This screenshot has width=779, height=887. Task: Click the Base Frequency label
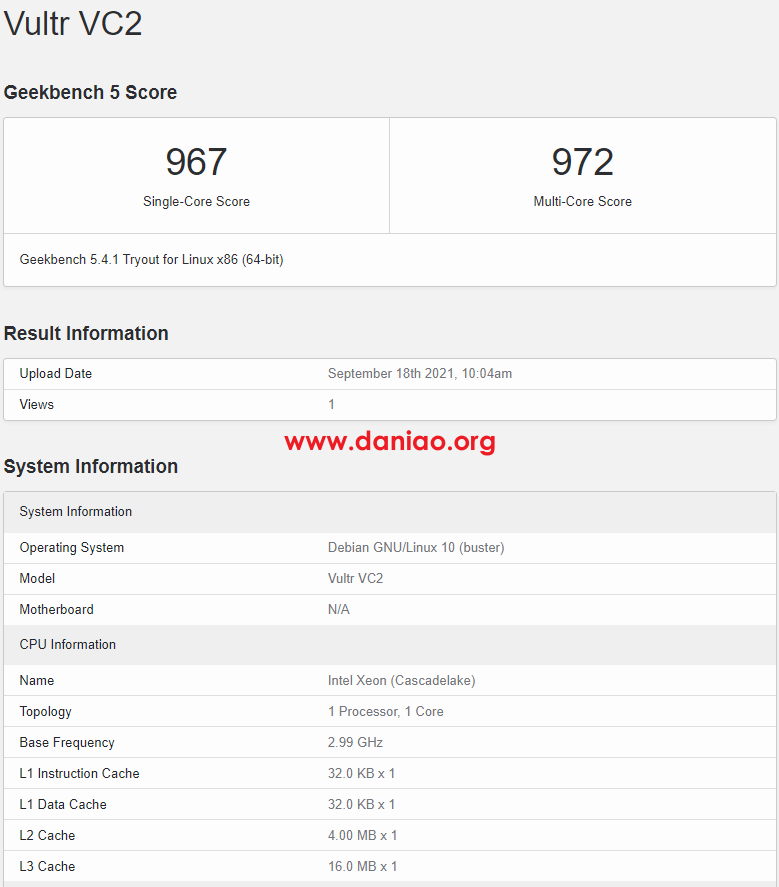(x=67, y=742)
